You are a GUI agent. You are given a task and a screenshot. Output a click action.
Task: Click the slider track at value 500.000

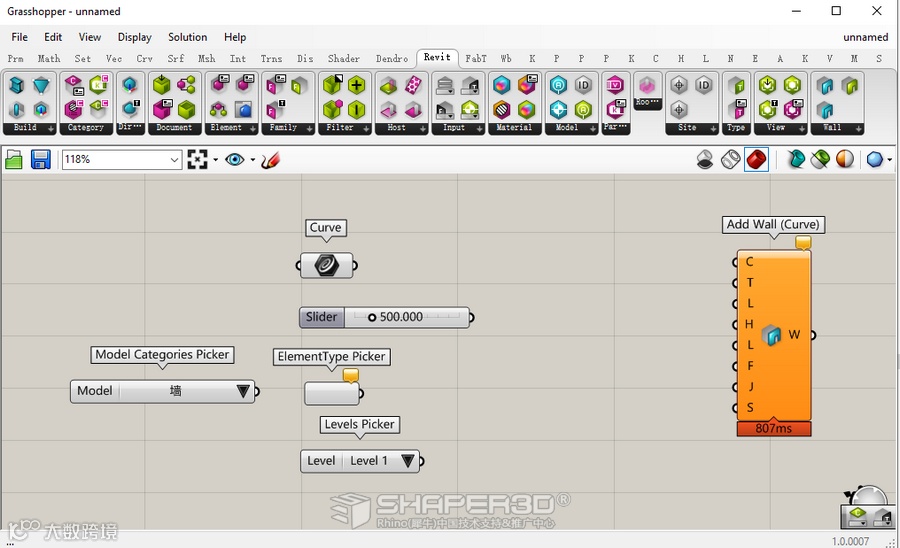tap(406, 317)
